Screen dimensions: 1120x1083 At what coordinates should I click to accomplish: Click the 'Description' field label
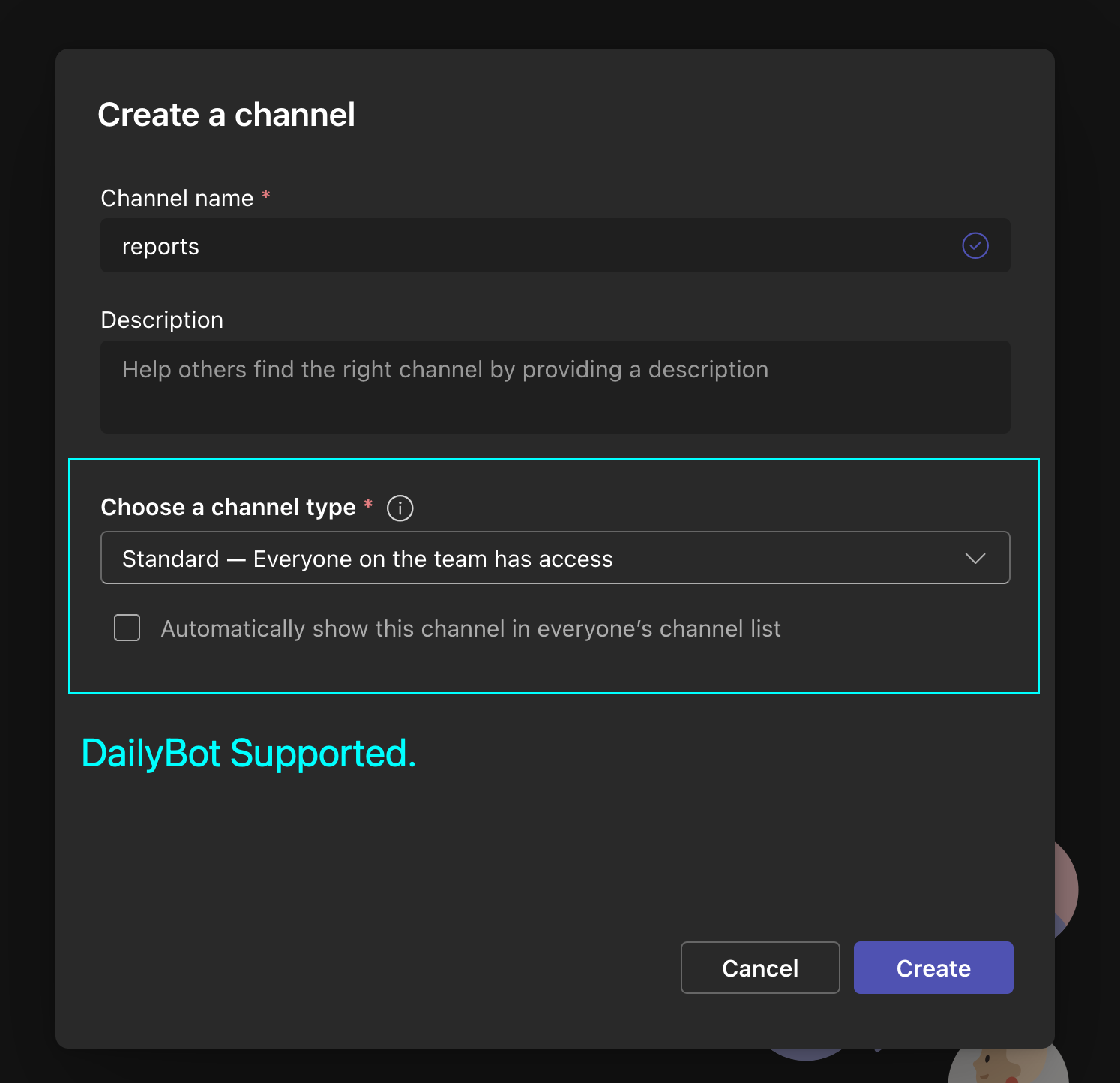coord(162,320)
